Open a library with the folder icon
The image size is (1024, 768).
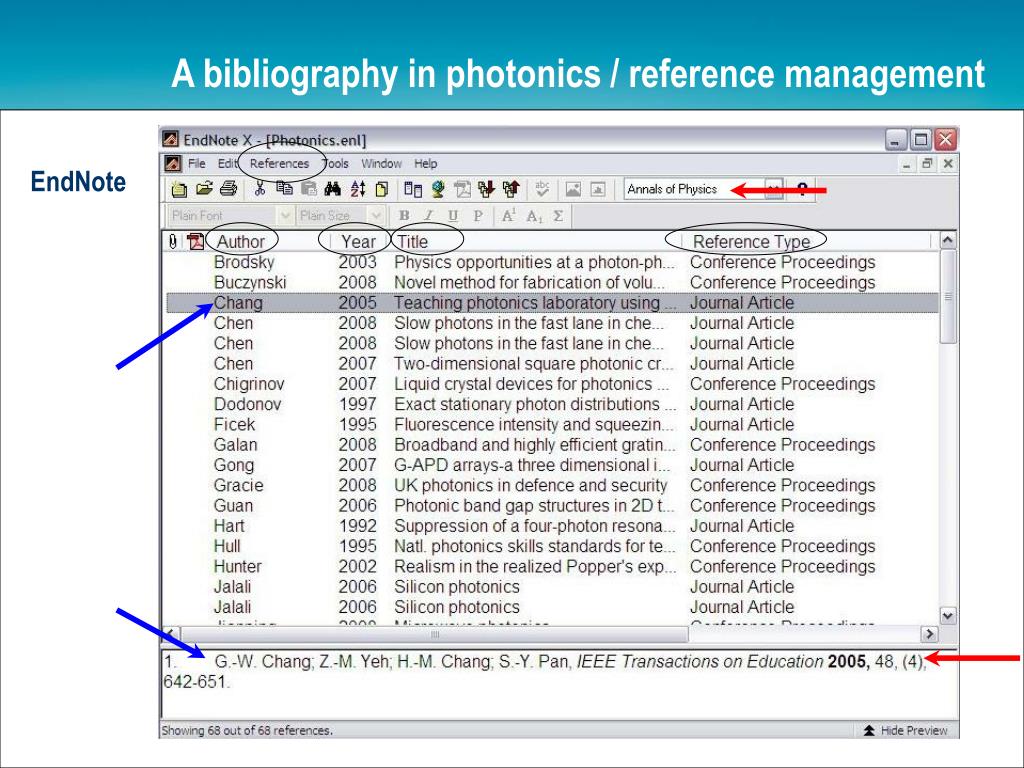click(x=204, y=189)
